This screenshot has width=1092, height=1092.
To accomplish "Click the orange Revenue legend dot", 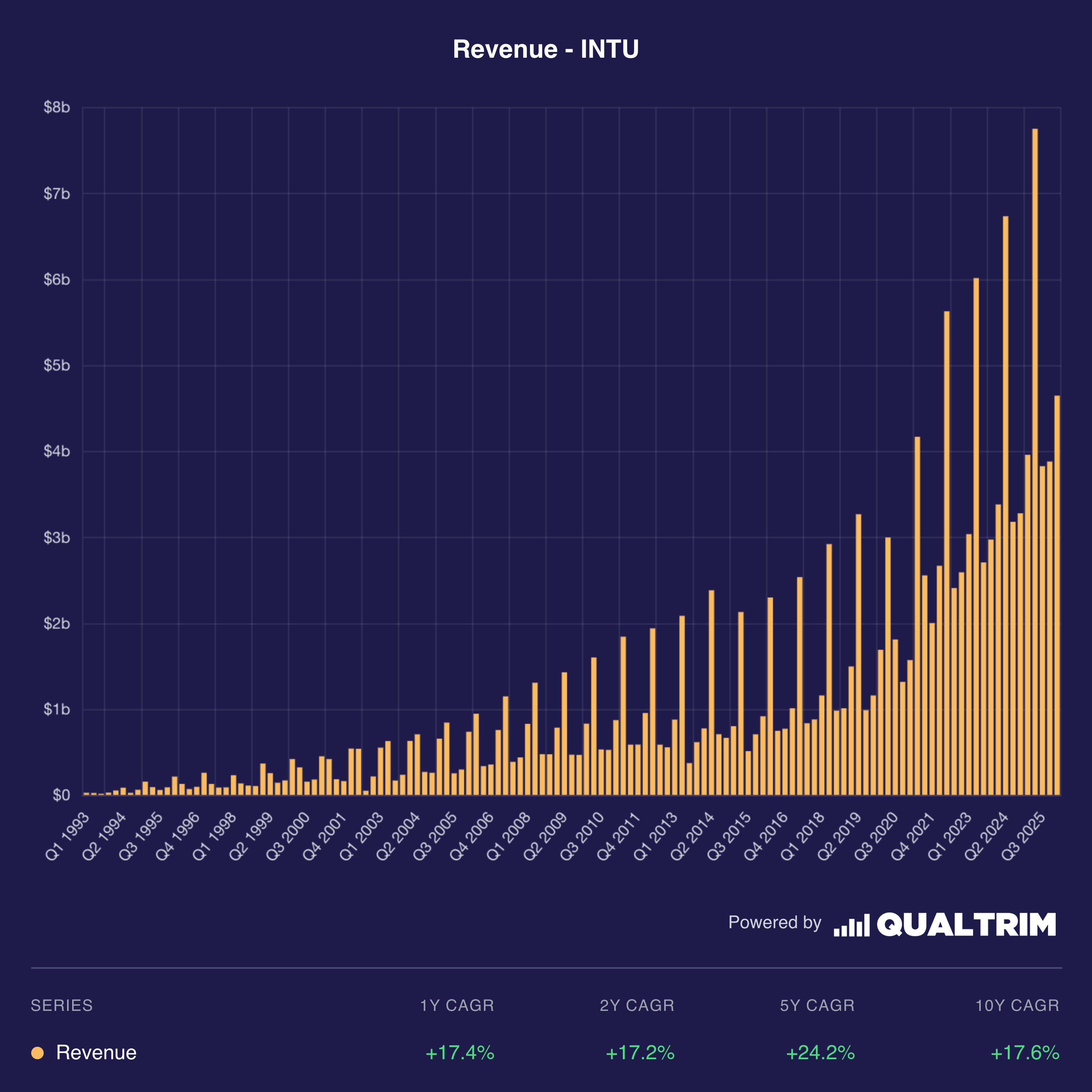I will pos(37,1053).
